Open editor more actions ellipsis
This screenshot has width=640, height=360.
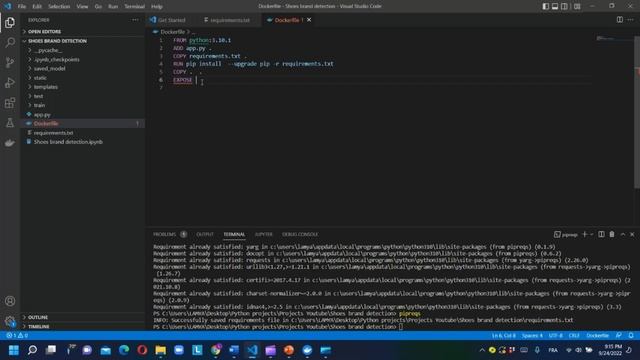pyautogui.click(x=631, y=20)
